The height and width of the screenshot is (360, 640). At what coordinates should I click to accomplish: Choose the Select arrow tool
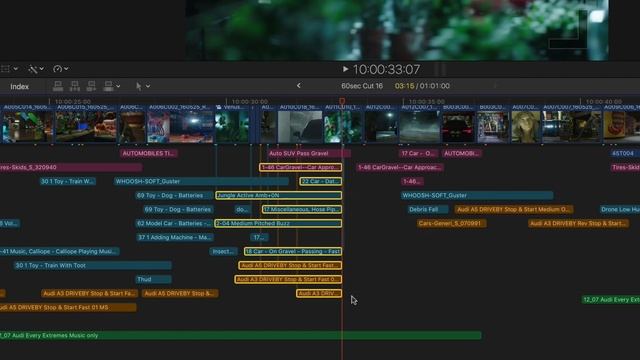click(139, 86)
